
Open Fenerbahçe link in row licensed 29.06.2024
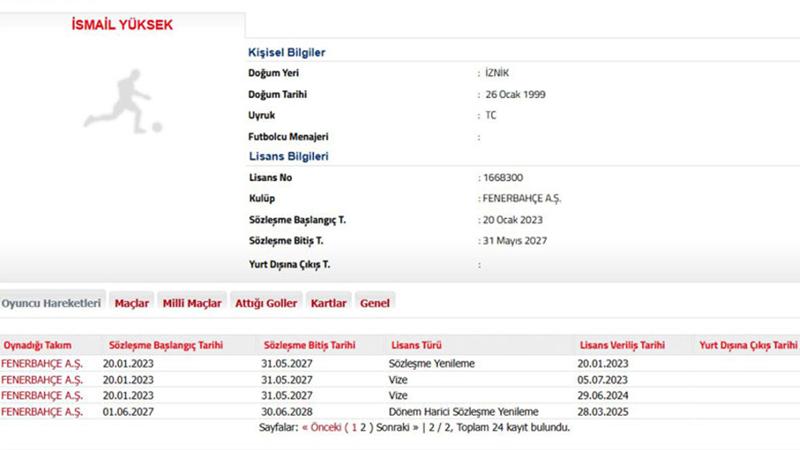(x=42, y=395)
